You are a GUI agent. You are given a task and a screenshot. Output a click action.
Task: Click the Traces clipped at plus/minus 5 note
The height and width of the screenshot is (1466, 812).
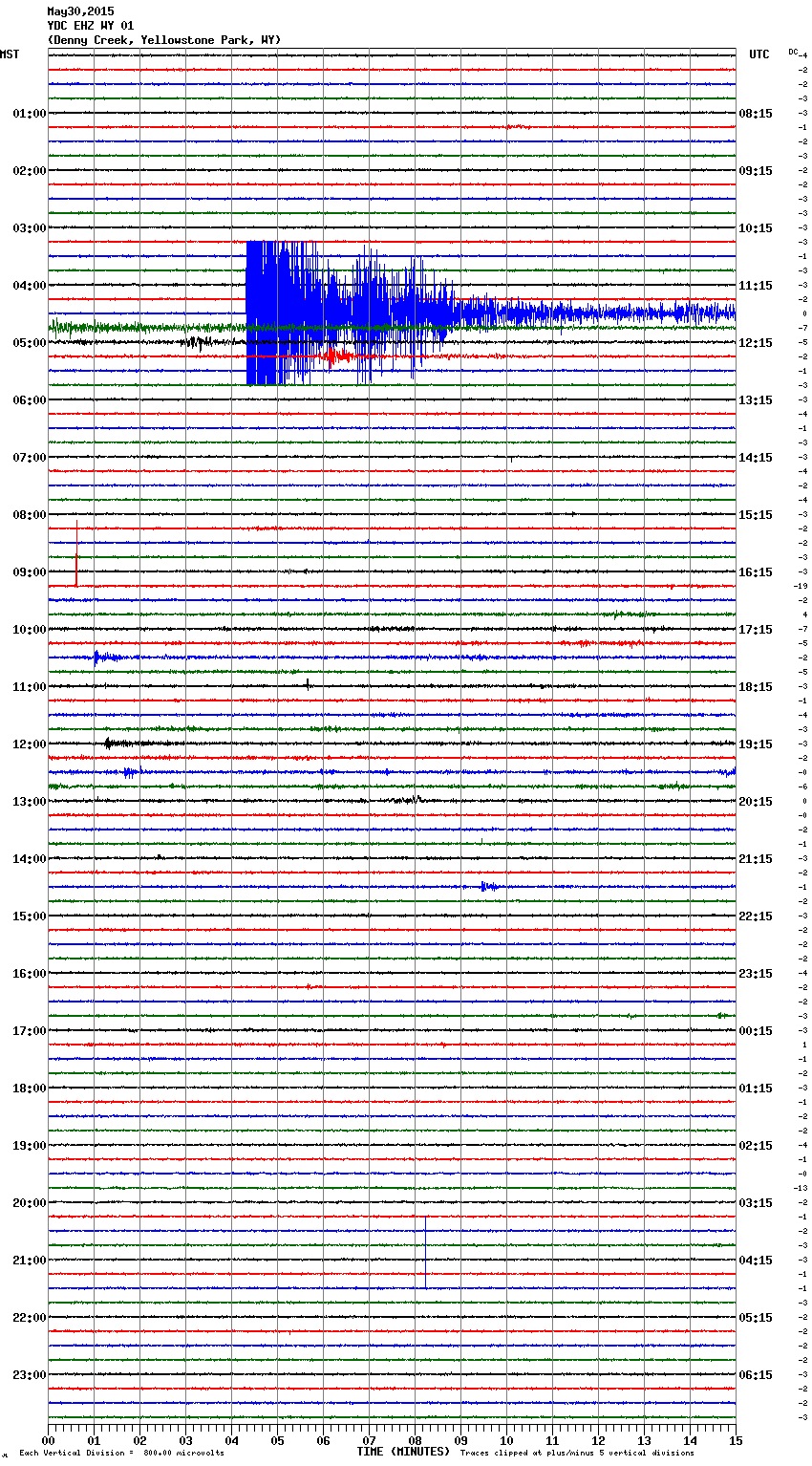click(x=577, y=1454)
